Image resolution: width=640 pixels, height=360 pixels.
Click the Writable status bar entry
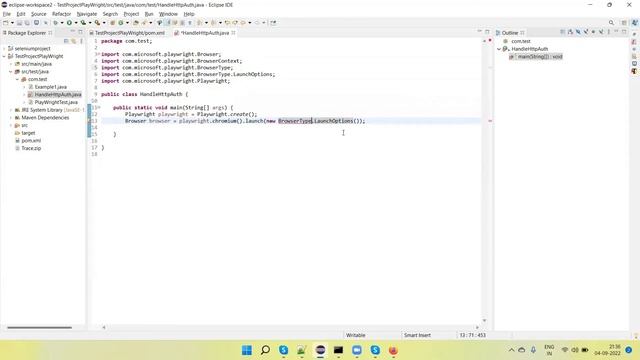pyautogui.click(x=356, y=335)
